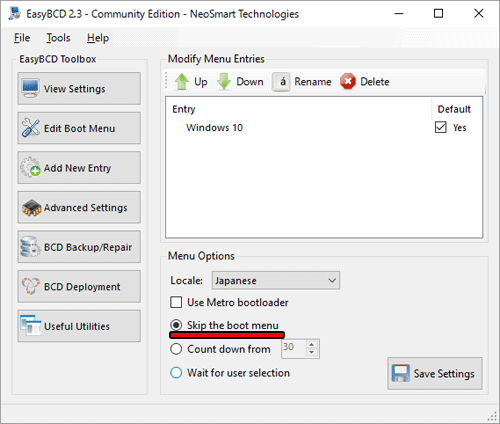The image size is (500, 424).
Task: Click the BCD Deployment icon
Action: pyautogui.click(x=31, y=286)
